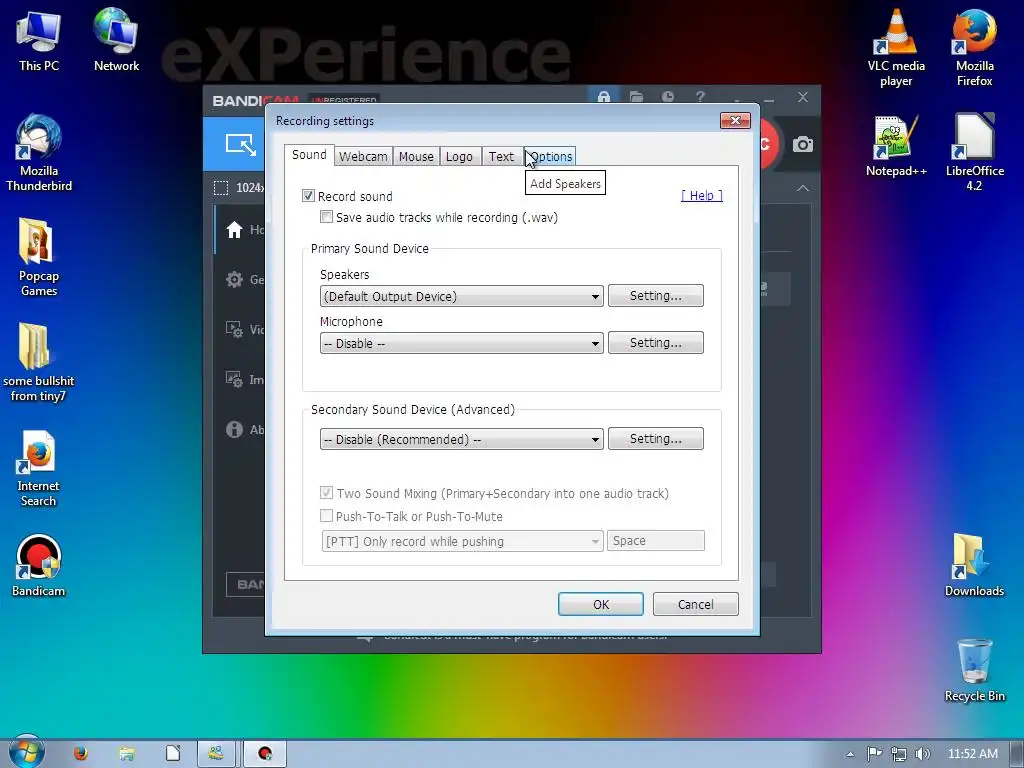
Task: Cancel the Recording settings dialog
Action: pos(696,604)
